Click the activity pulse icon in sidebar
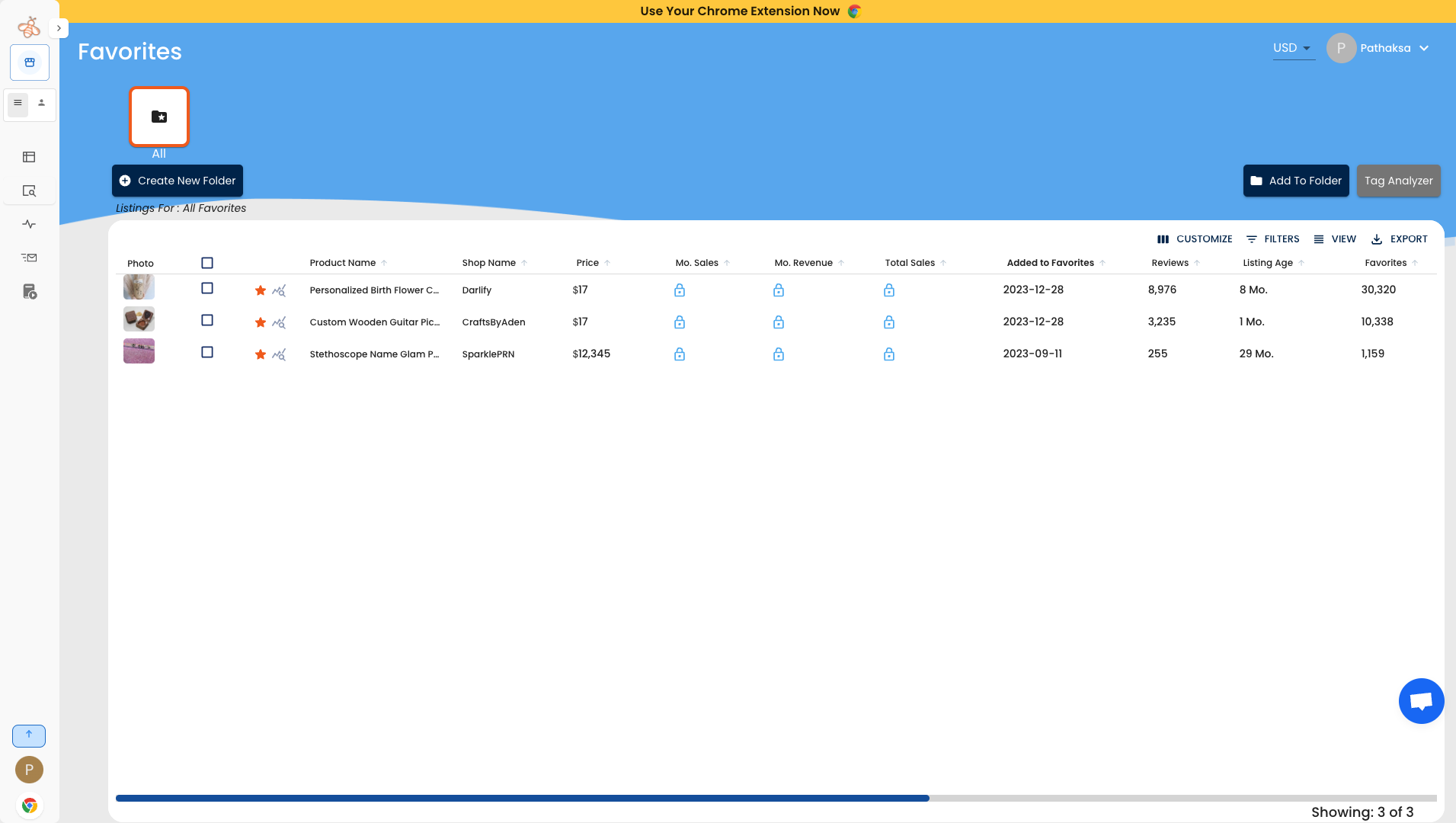Image resolution: width=1456 pixels, height=823 pixels. click(x=29, y=224)
